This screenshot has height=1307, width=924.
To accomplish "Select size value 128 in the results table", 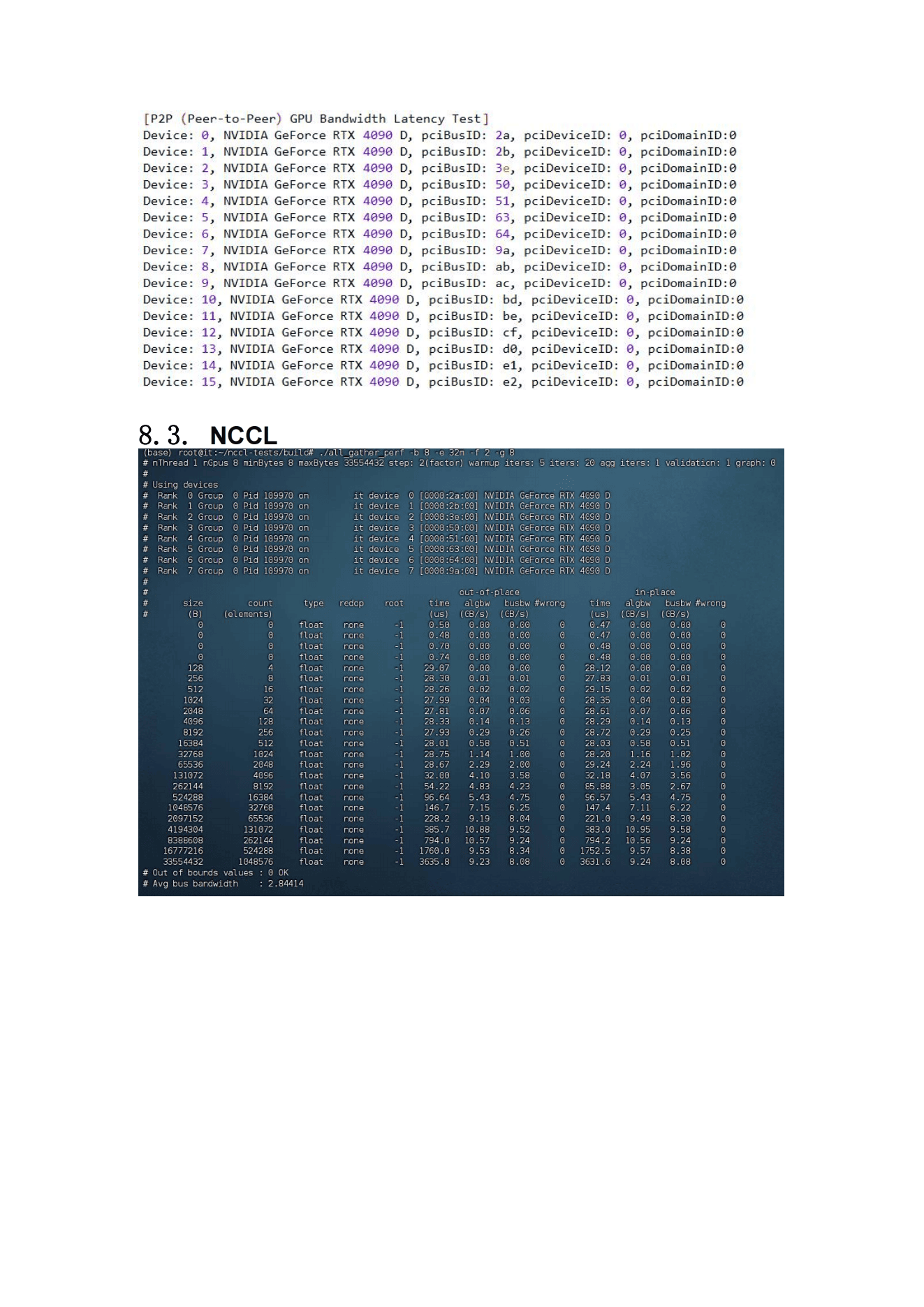I will tap(195, 669).
